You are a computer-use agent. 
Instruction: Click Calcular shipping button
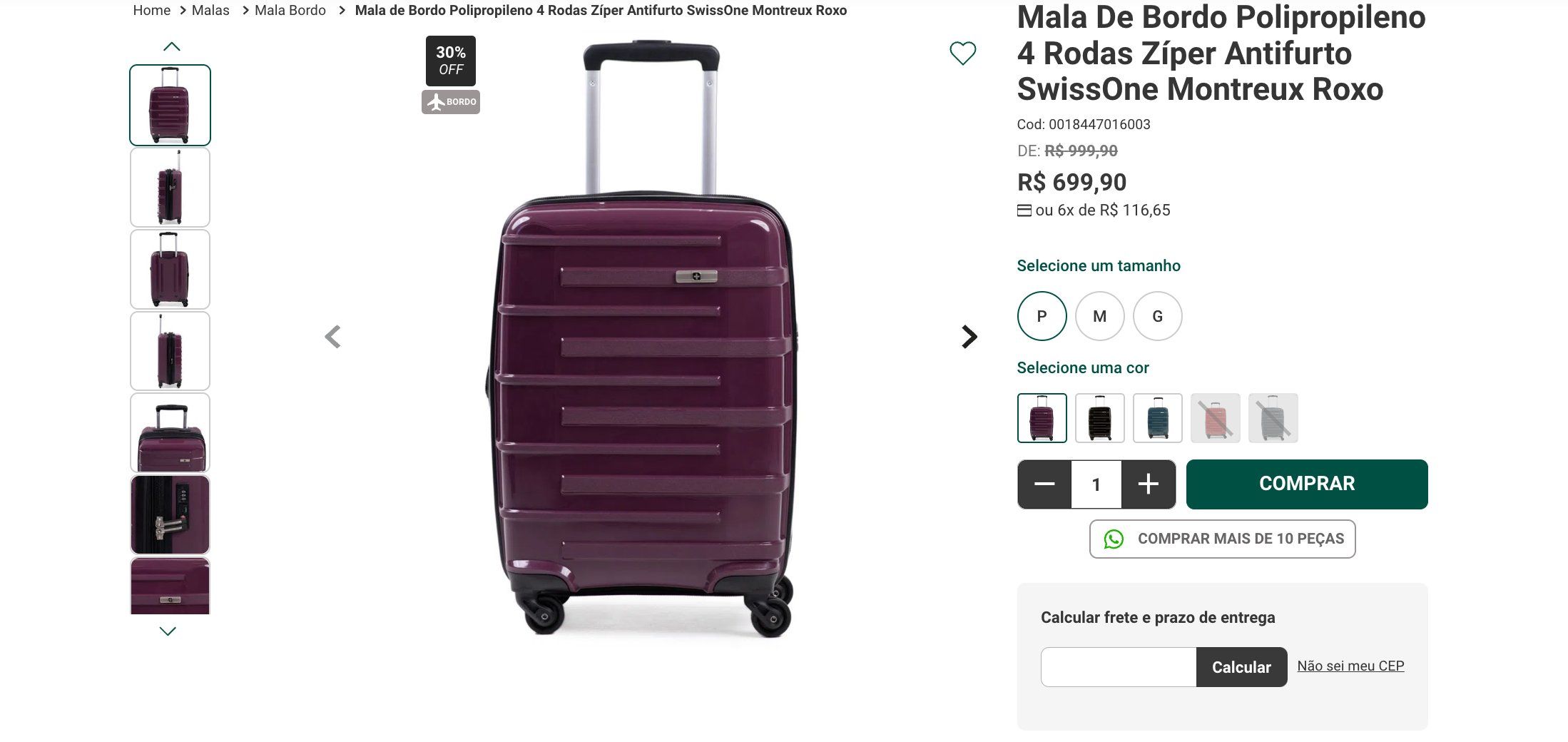click(1241, 667)
